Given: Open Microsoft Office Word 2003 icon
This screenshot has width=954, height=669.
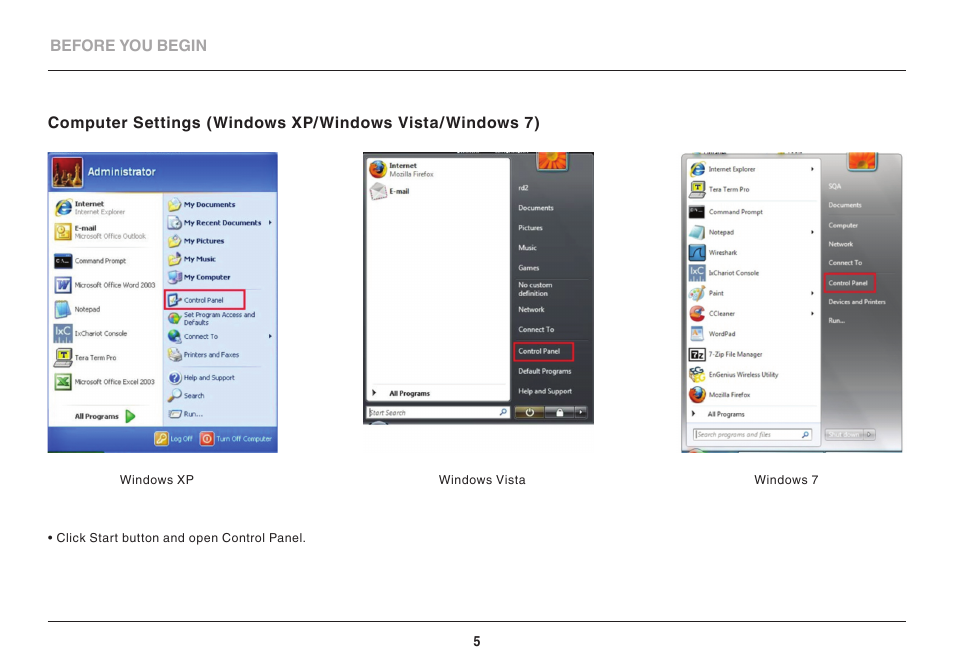Looking at the screenshot, I should 63,285.
